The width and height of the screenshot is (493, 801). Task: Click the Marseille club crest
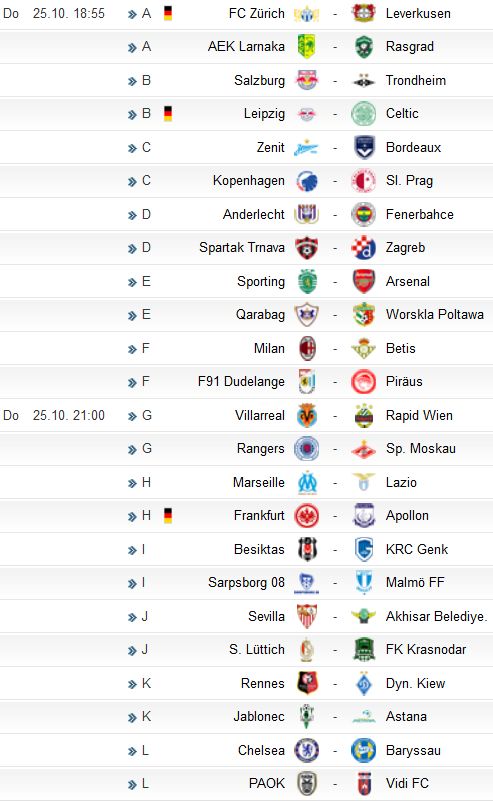pos(307,483)
